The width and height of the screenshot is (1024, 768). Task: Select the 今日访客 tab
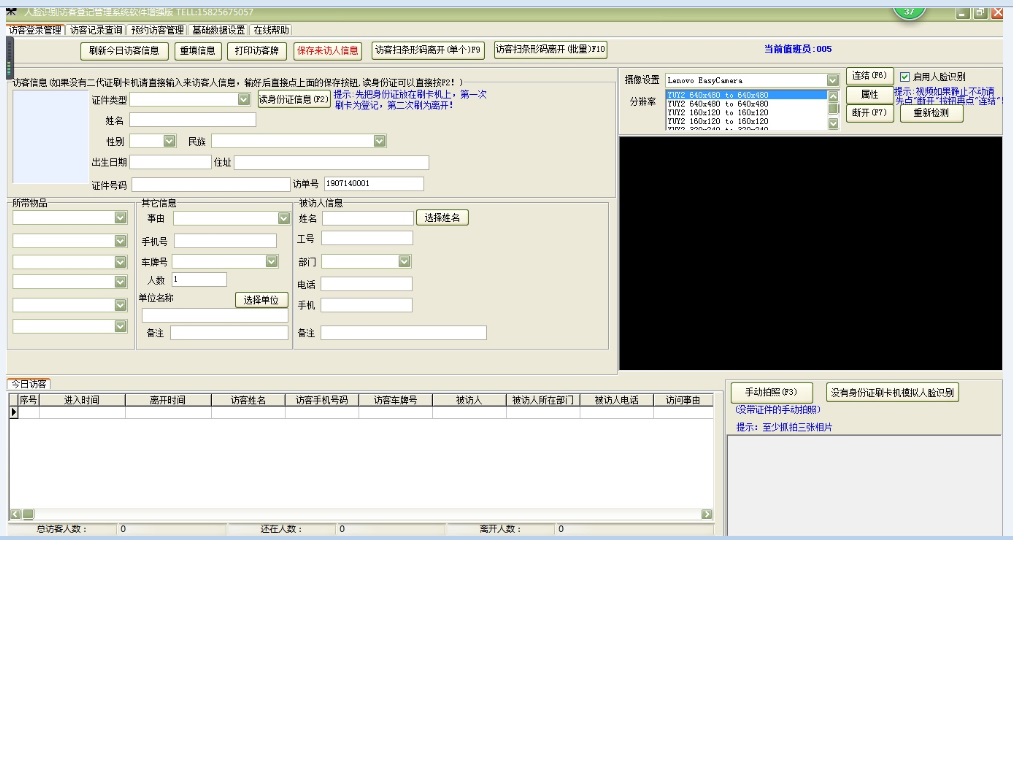pyautogui.click(x=29, y=384)
